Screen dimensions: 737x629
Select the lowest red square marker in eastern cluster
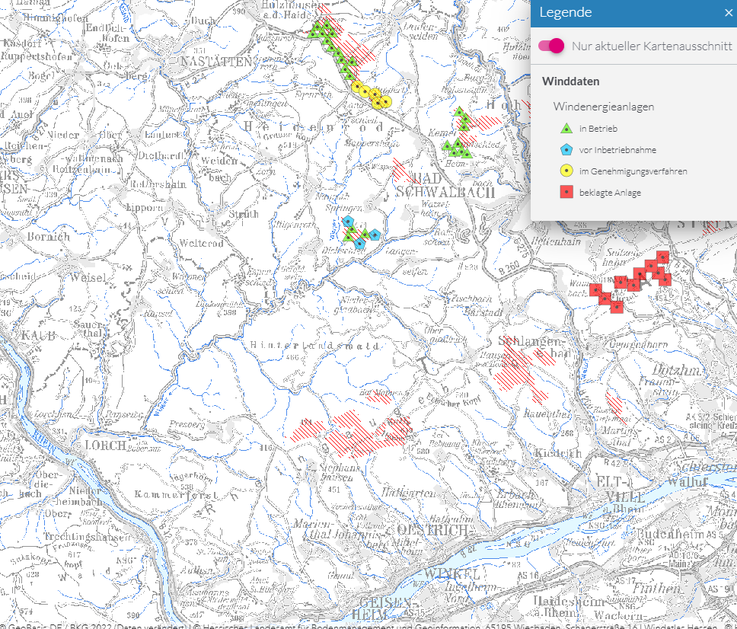point(617,307)
